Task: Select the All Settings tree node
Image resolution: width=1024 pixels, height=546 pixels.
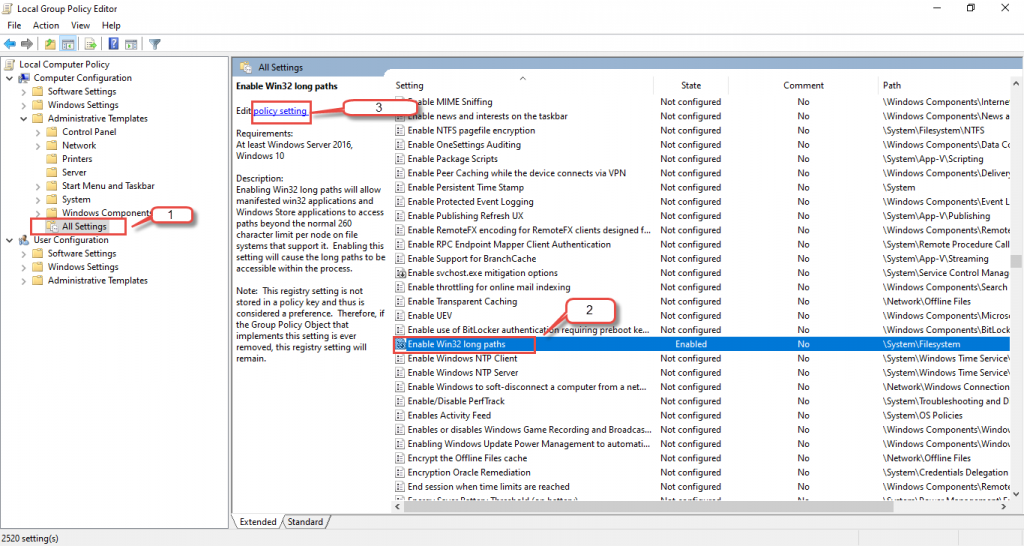Action: click(x=83, y=227)
